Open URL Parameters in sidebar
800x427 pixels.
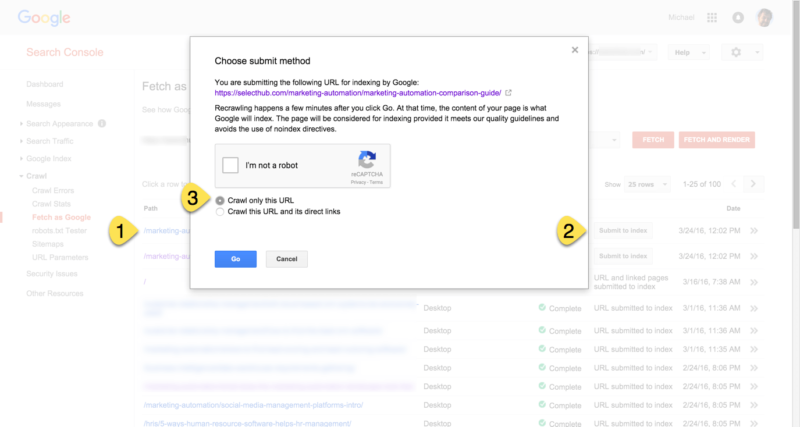point(60,257)
